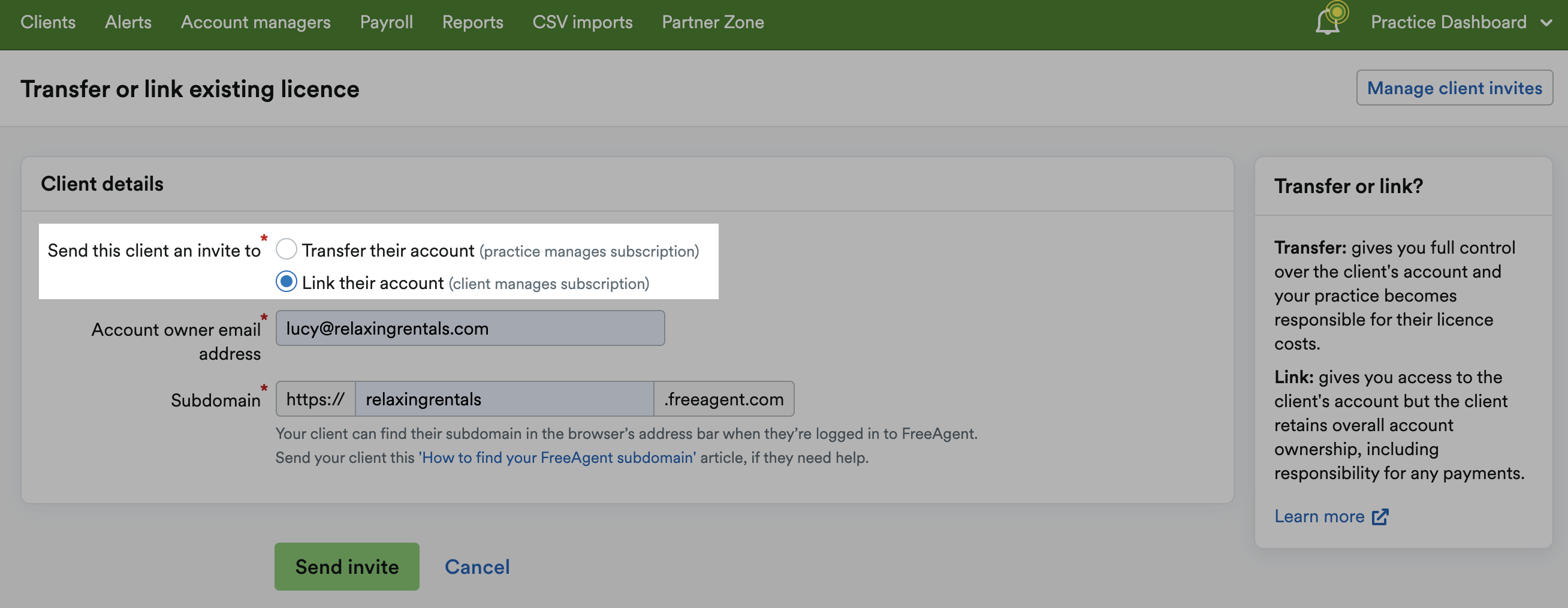
Task: Open the Partner Zone menu item
Action: click(713, 22)
